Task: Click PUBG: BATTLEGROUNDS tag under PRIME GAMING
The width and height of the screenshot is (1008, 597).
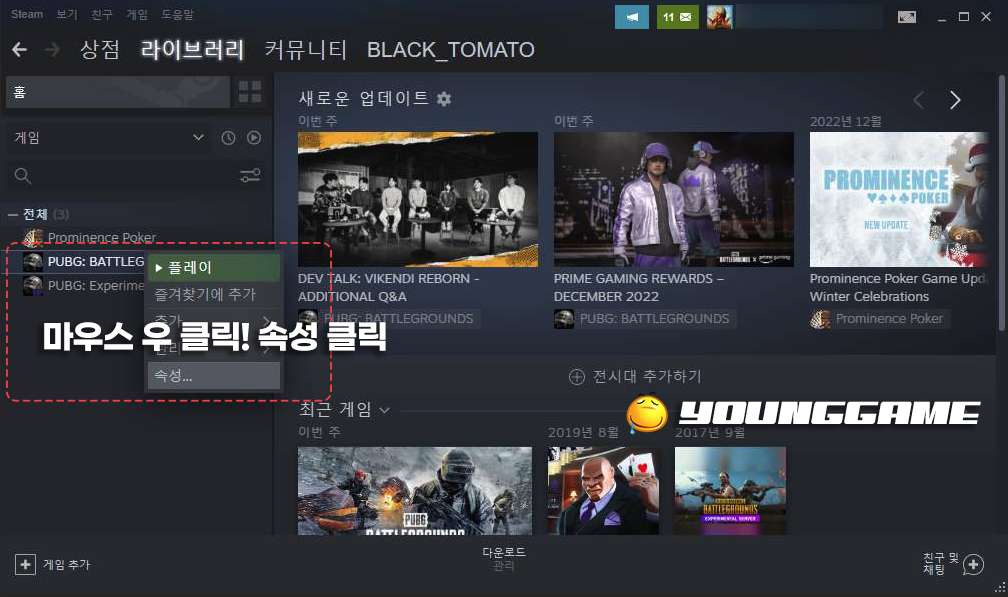Action: click(645, 319)
